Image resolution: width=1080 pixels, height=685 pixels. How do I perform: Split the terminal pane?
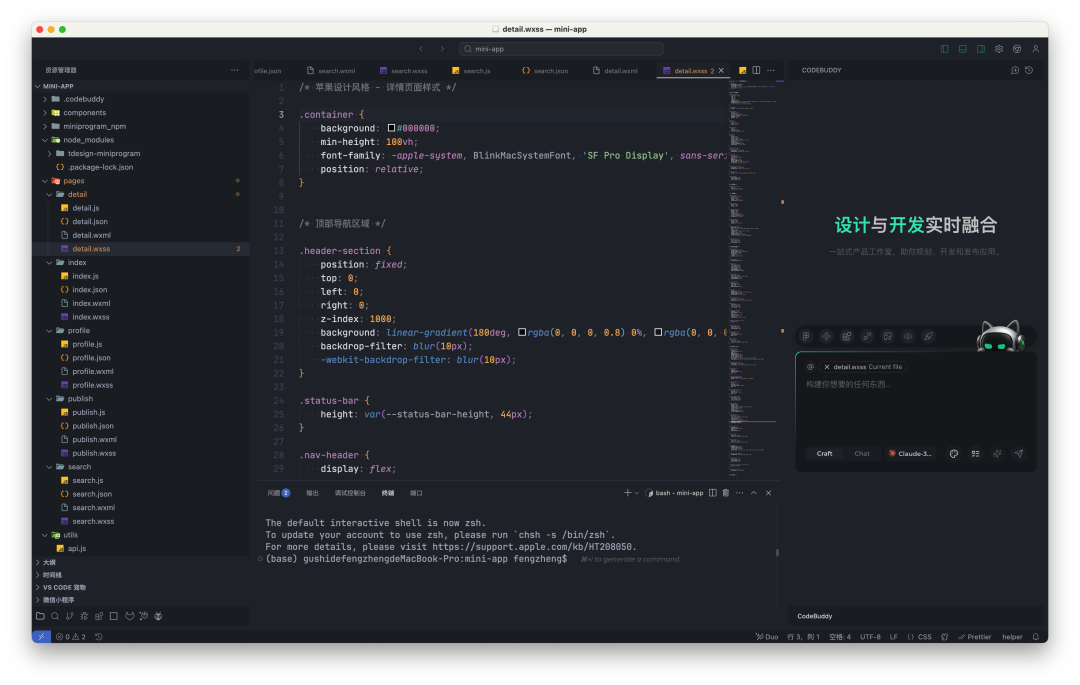tap(712, 492)
